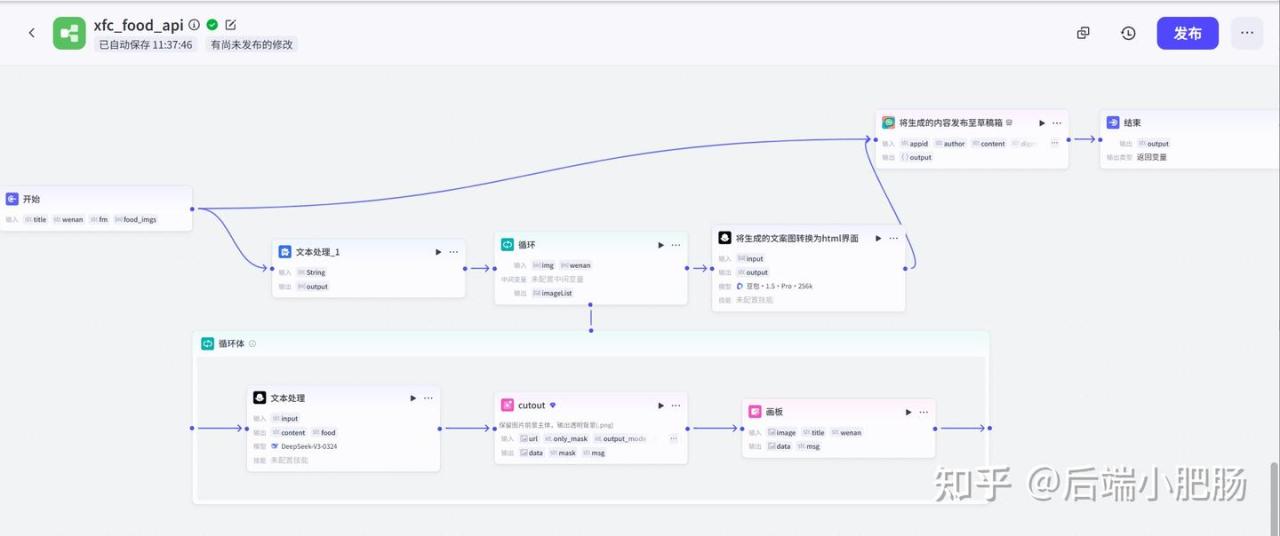Click the duplicate workflow icon in header
The height and width of the screenshot is (536, 1280).
point(1083,33)
